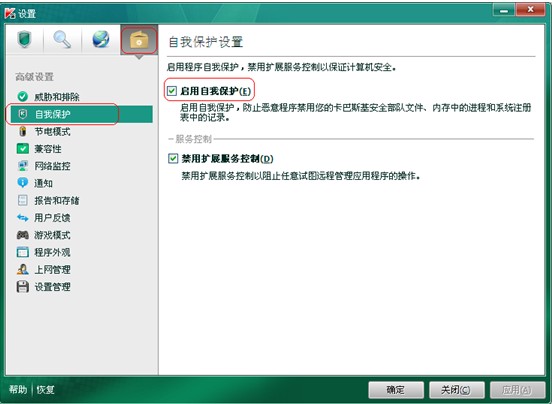This screenshot has height=404, width=552.
Task: Click the 关闭 button
Action: (x=457, y=390)
